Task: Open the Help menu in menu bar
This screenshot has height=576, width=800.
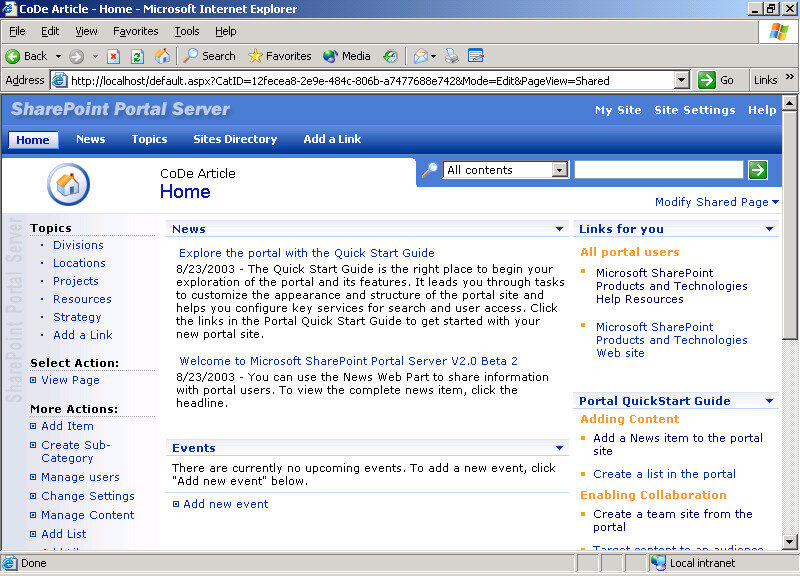Action: click(x=226, y=32)
